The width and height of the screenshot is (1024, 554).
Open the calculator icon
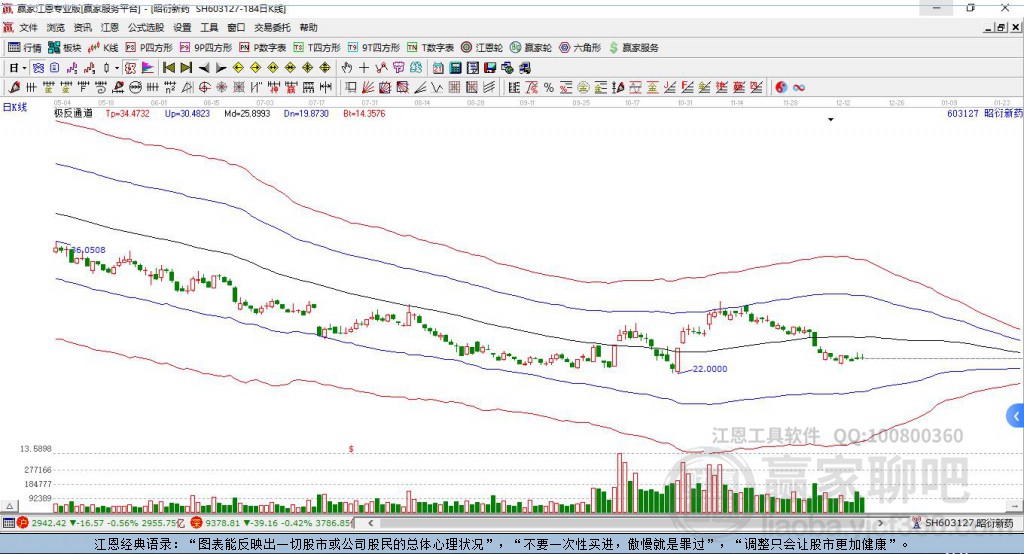point(456,68)
